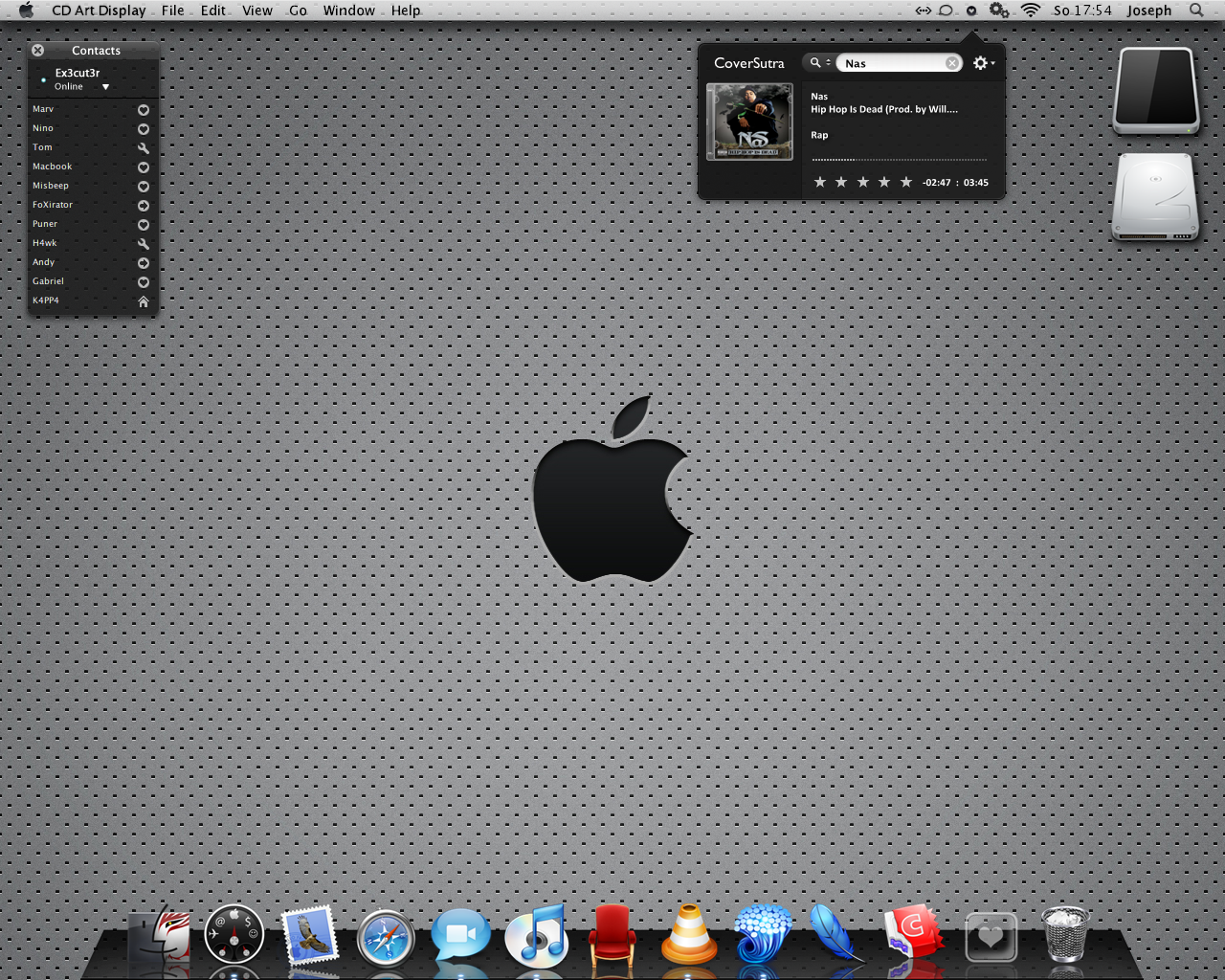Click the Nas album cover art
This screenshot has width=1225, height=980.
749,122
